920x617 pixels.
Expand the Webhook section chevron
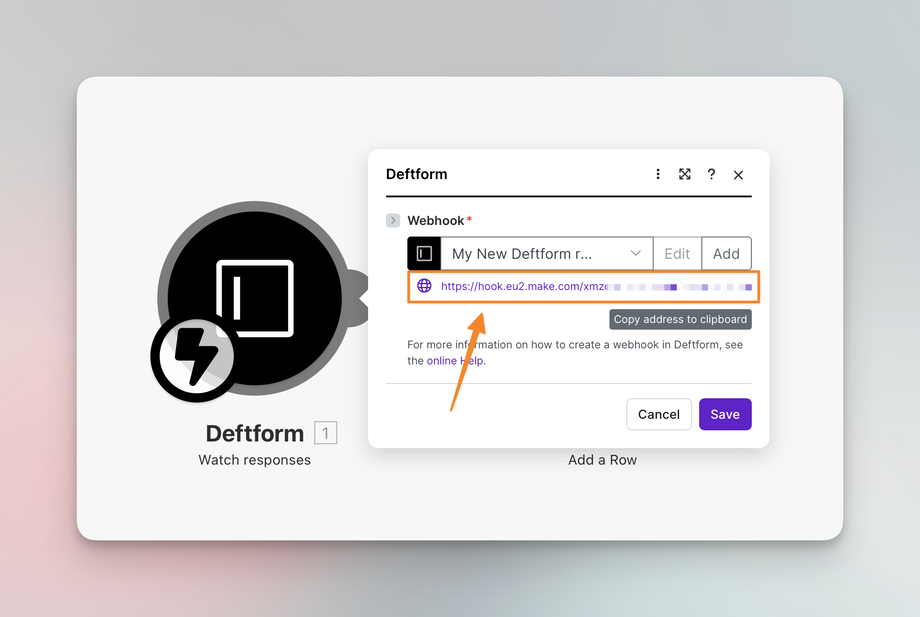point(393,221)
